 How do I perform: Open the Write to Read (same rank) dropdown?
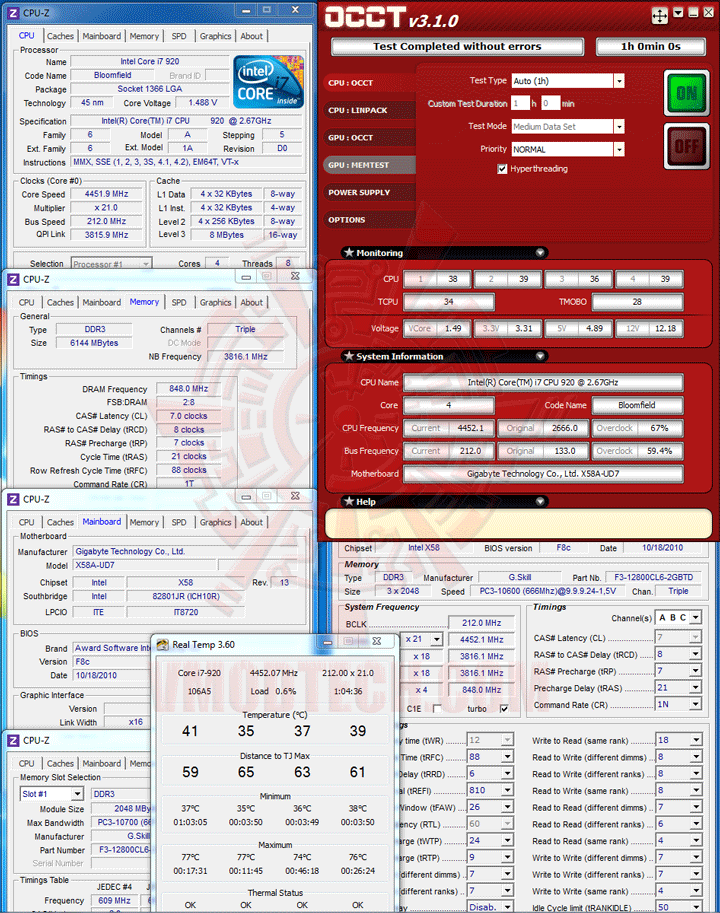click(x=696, y=740)
